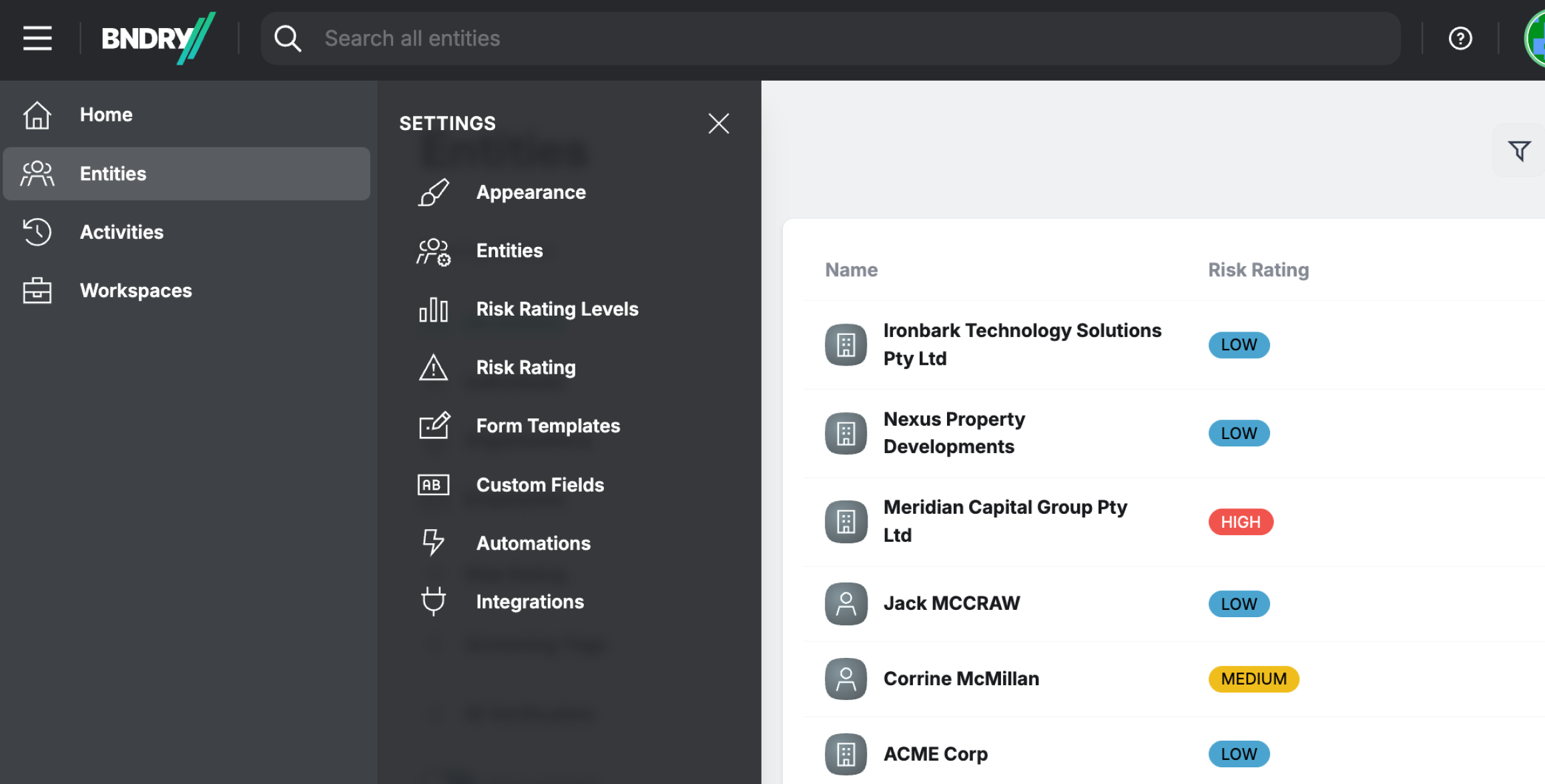
Task: Click ACME Corp building icon
Action: [x=846, y=755]
